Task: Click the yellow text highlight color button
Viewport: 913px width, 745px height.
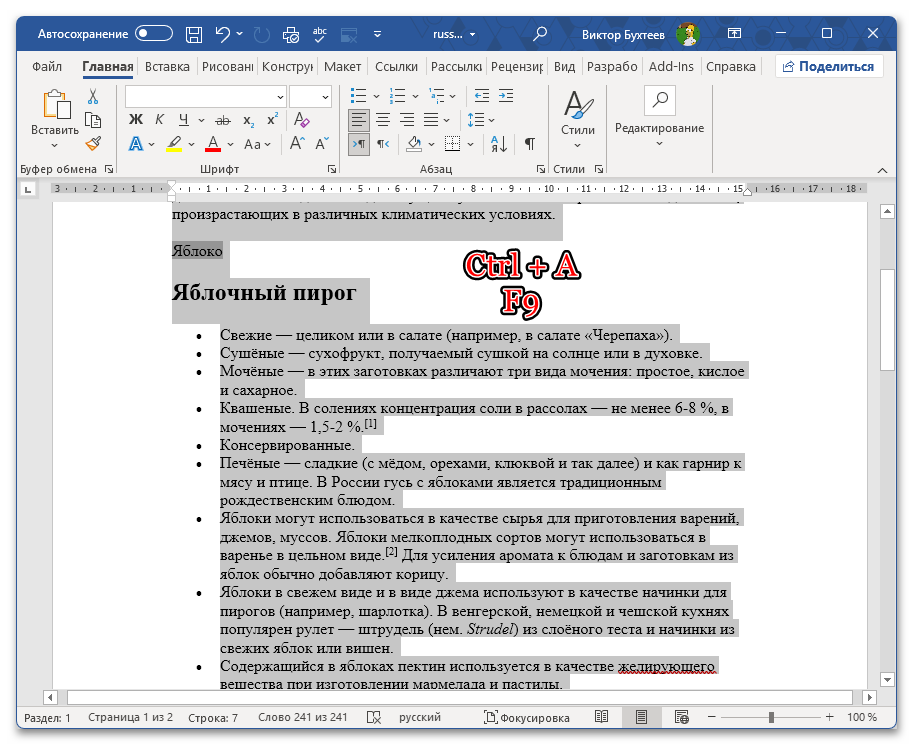Action: pyautogui.click(x=174, y=143)
